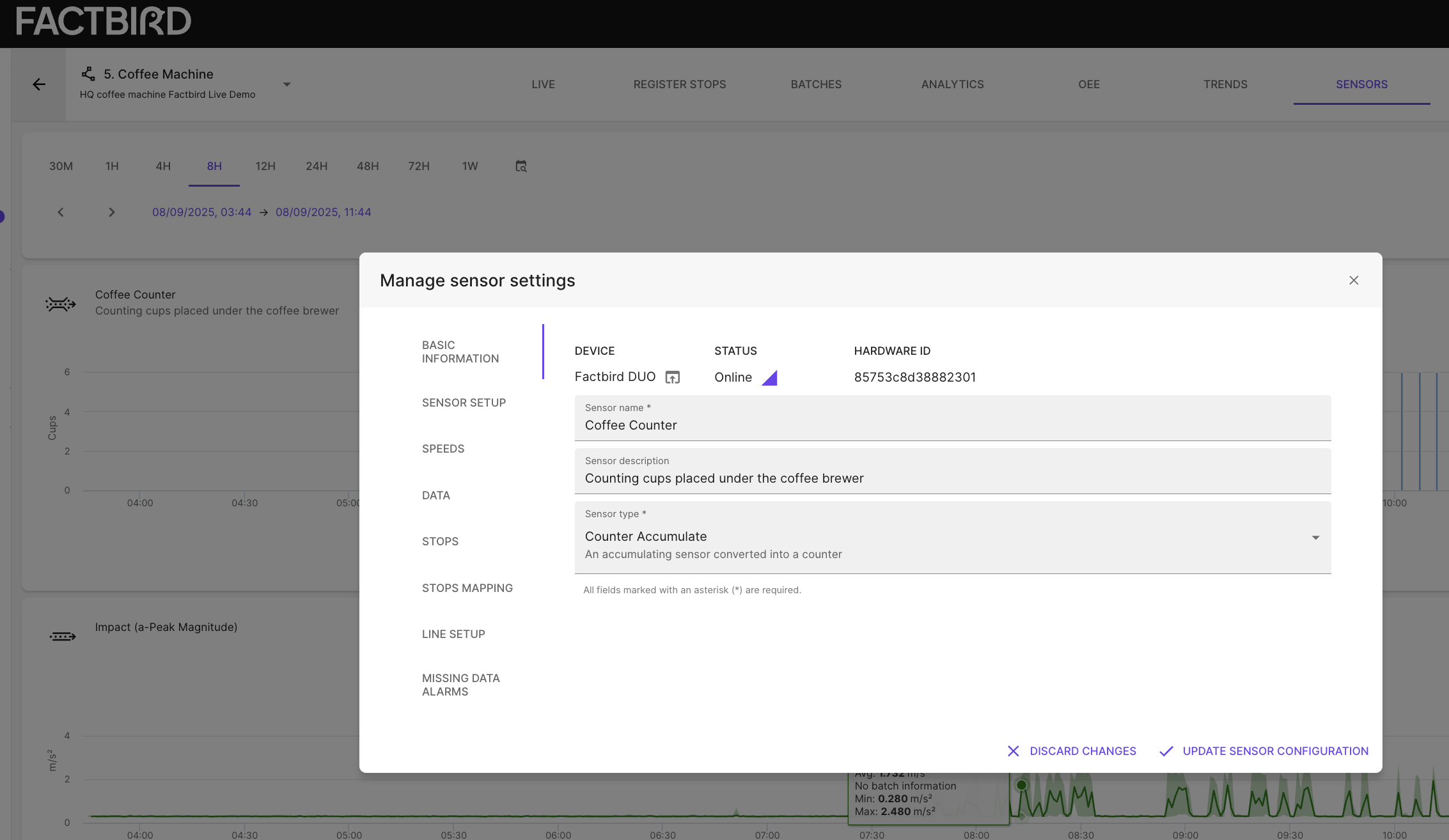1449x840 pixels.
Task: Click the Sensor description input field
Action: (x=953, y=471)
